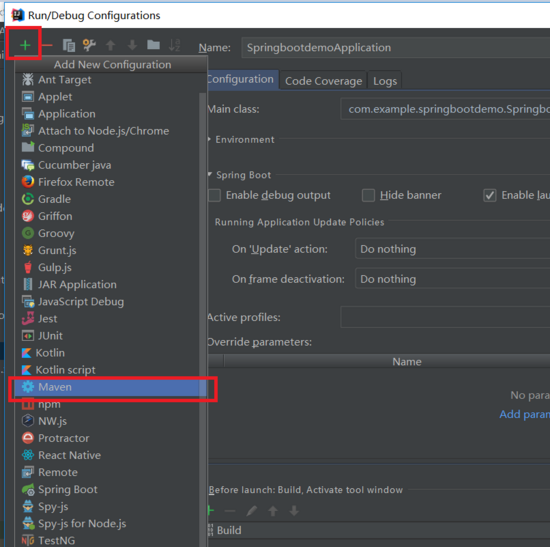
Task: Click the Copy Configuration toolbar icon
Action: point(69,45)
